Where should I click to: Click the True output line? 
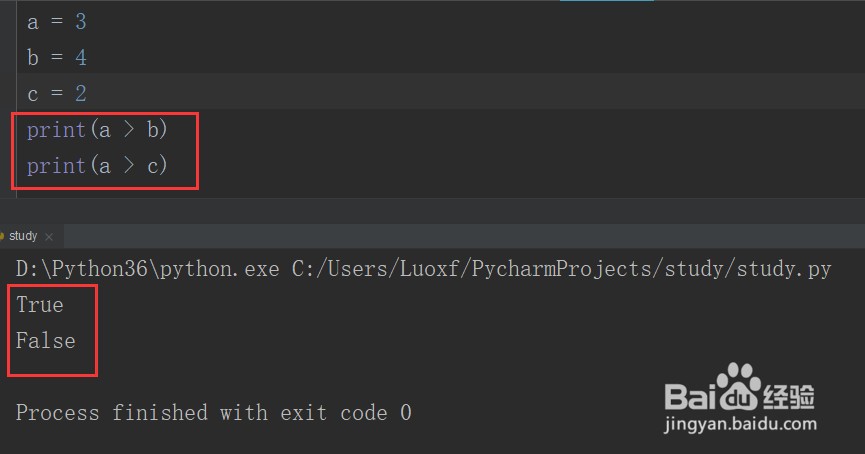pyautogui.click(x=40, y=305)
